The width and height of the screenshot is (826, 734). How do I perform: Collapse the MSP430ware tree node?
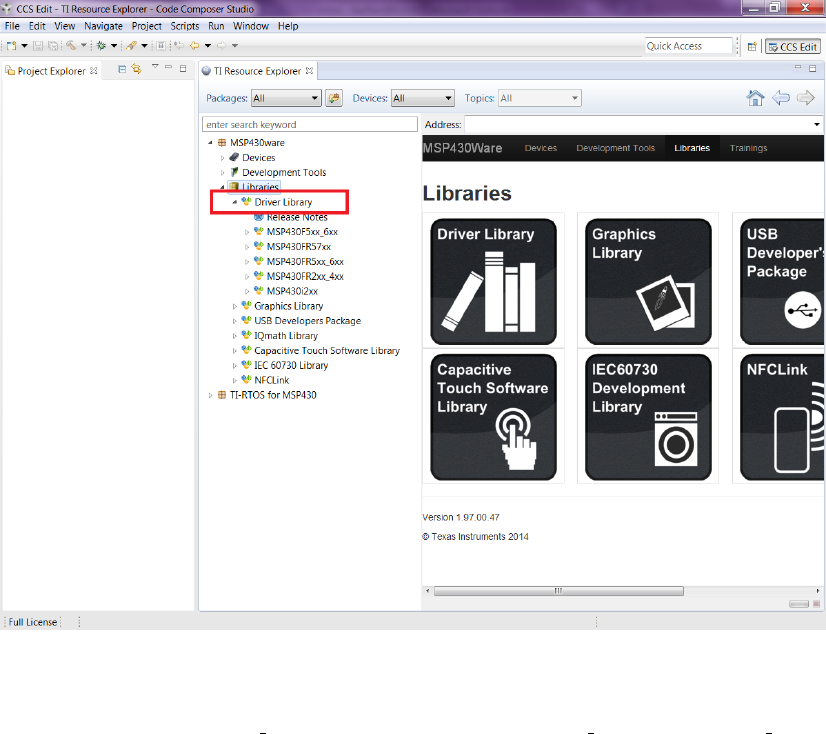coord(210,143)
